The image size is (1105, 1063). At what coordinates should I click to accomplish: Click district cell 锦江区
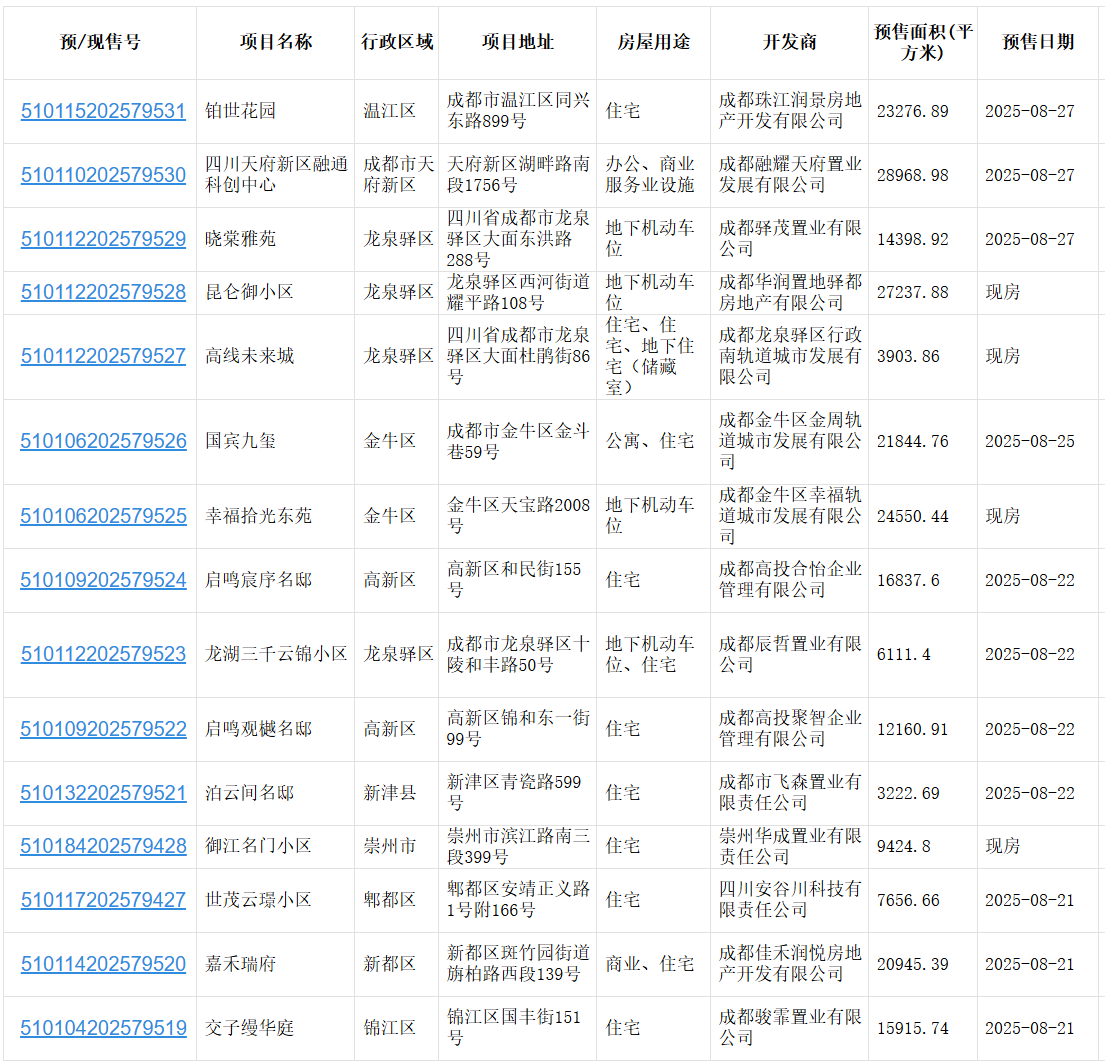coord(389,1028)
